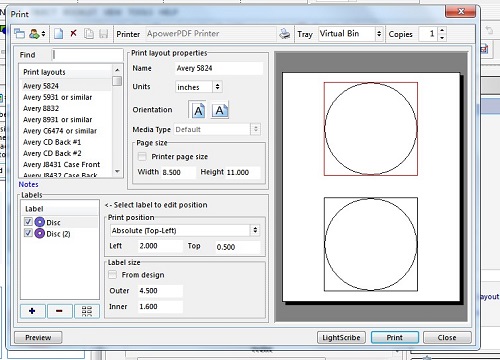Click the layouts list scroll-up arrow
This screenshot has height=360, width=500.
[x=117, y=70]
